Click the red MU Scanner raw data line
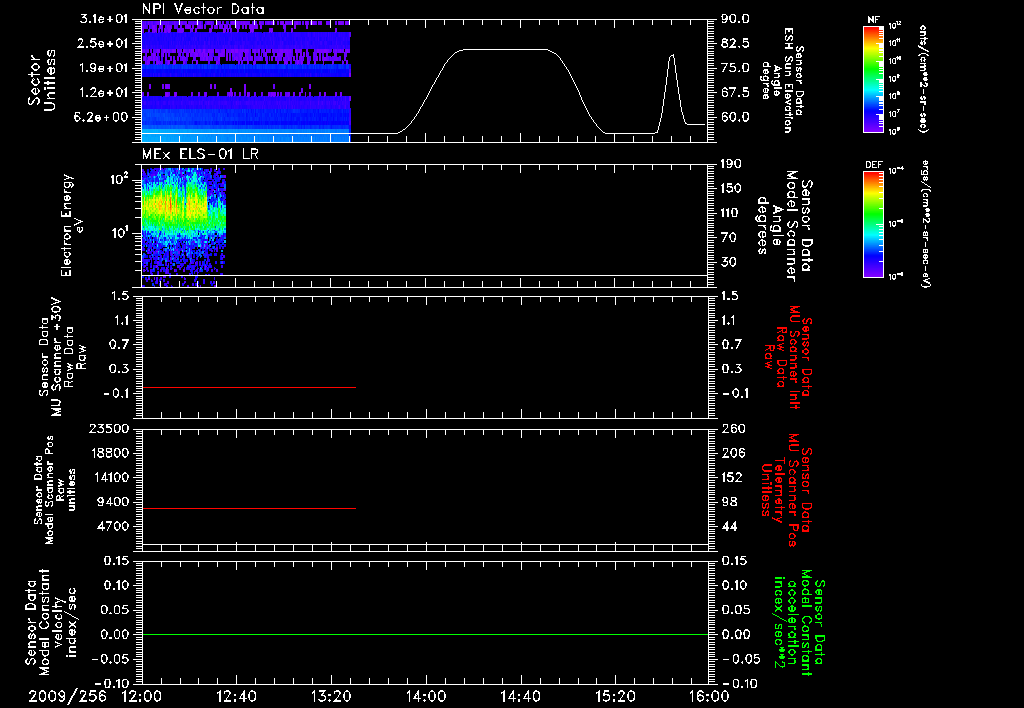 [249, 387]
